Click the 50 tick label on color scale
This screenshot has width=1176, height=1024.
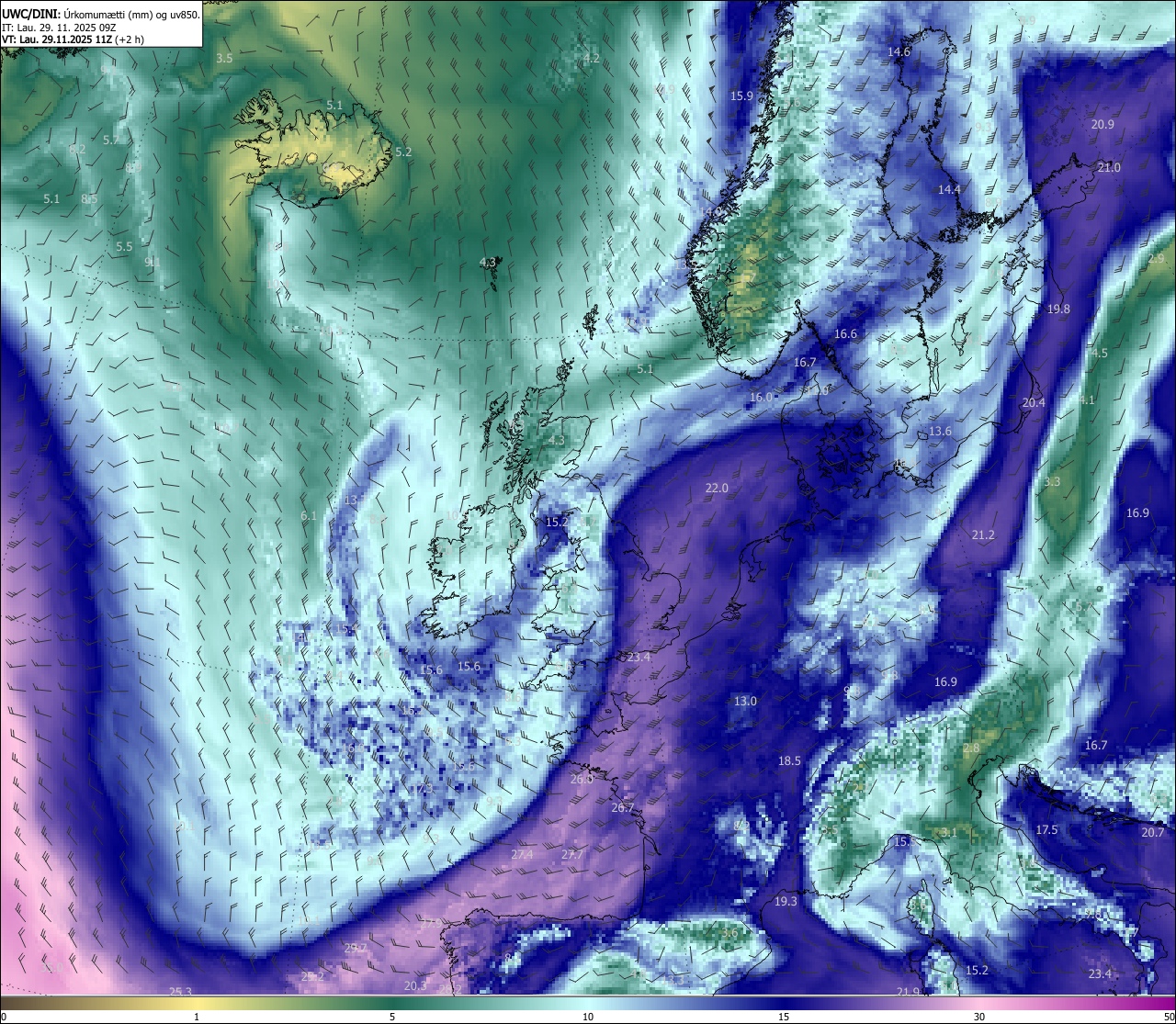[1169, 1017]
